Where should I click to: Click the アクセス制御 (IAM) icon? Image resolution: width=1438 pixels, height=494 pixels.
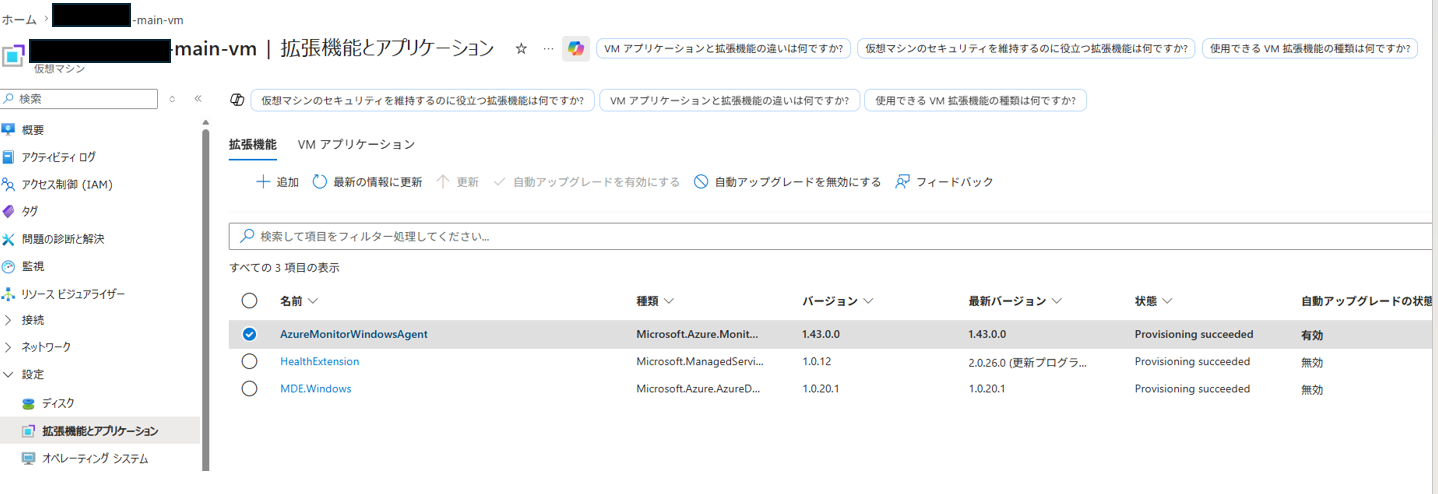(9, 184)
